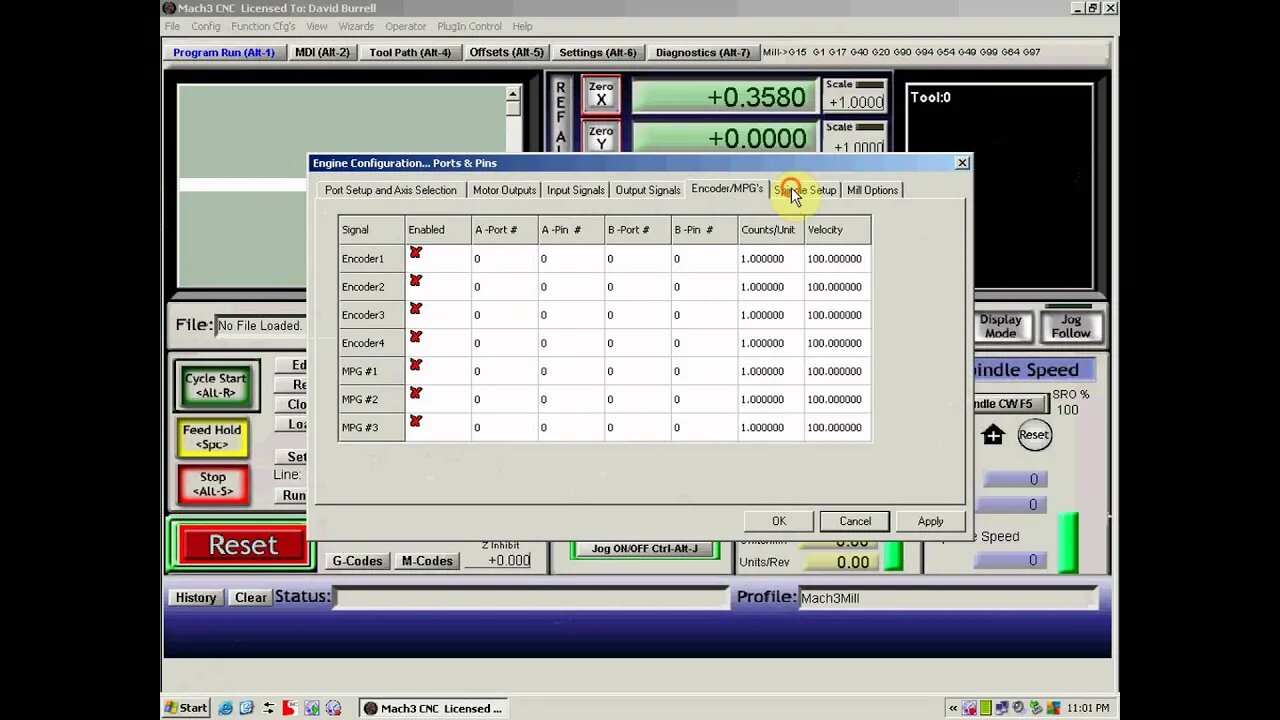
Task: Open the Mill Options tab
Action: [872, 190]
